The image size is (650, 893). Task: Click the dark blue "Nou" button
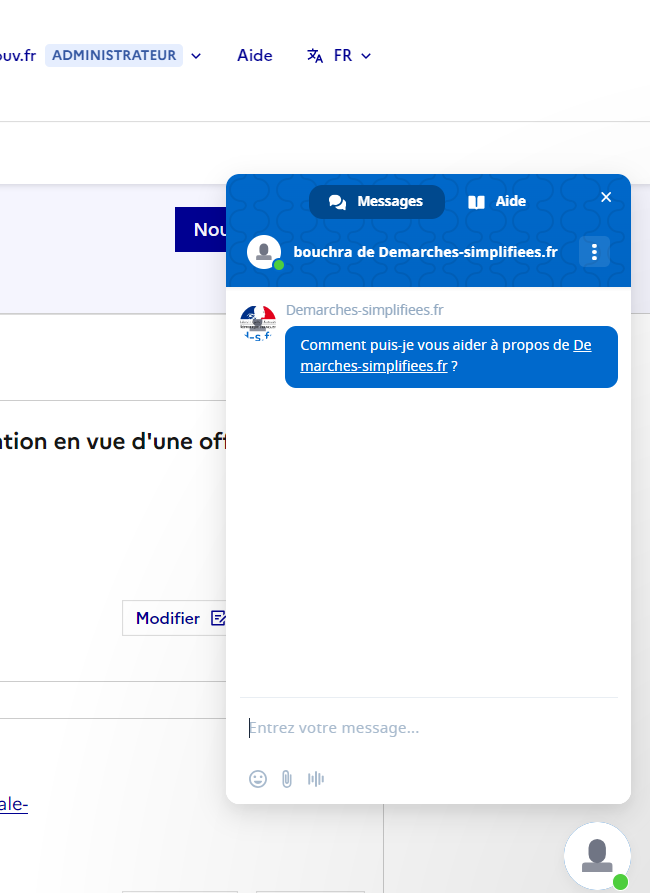[201, 230]
